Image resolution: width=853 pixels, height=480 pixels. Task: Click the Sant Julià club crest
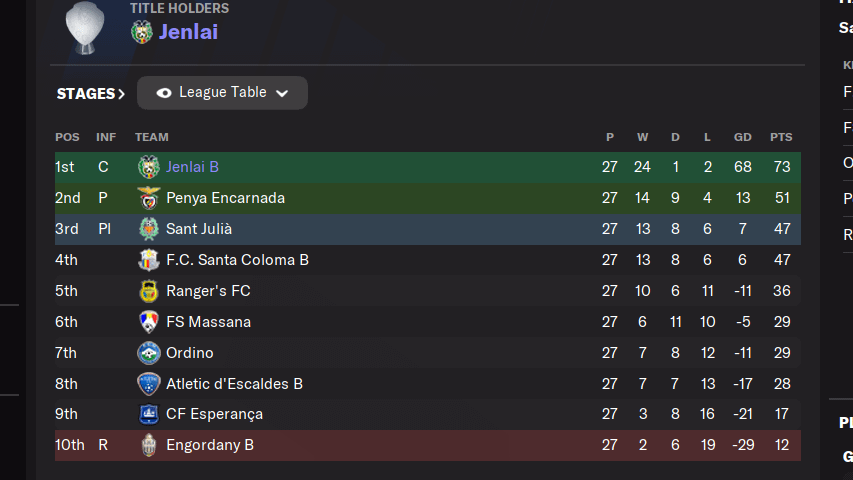(149, 229)
